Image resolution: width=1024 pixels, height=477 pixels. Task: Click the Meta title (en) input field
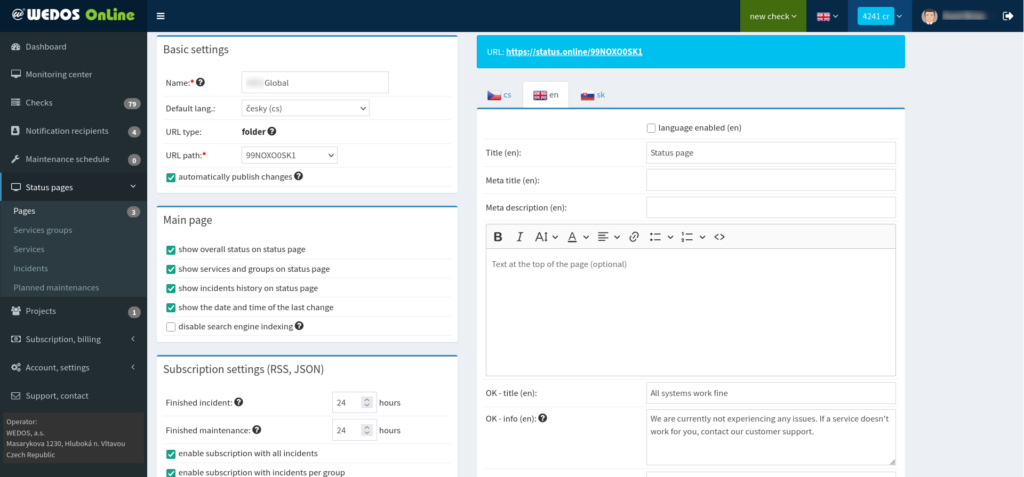pos(770,180)
